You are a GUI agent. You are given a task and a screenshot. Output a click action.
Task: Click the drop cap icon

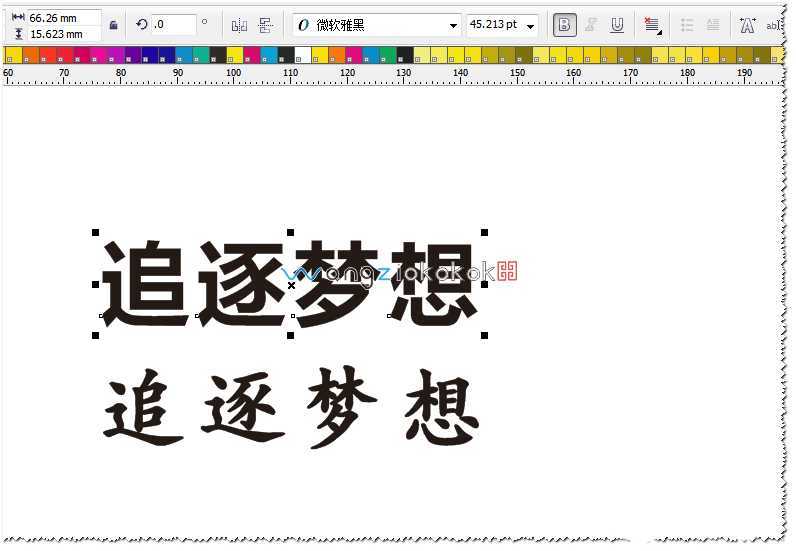click(x=713, y=25)
